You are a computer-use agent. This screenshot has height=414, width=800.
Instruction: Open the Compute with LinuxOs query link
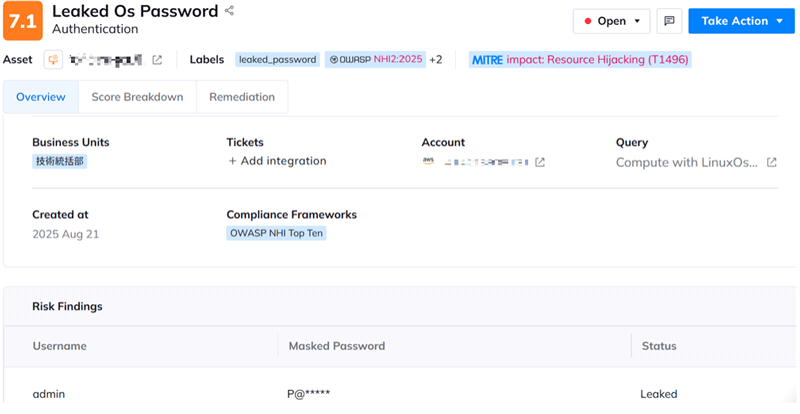tap(686, 162)
